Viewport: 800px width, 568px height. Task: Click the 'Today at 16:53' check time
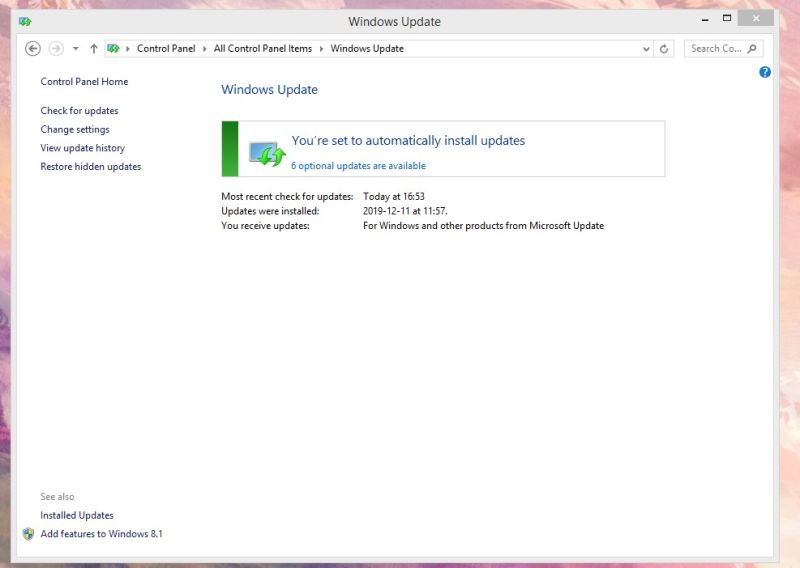394,196
